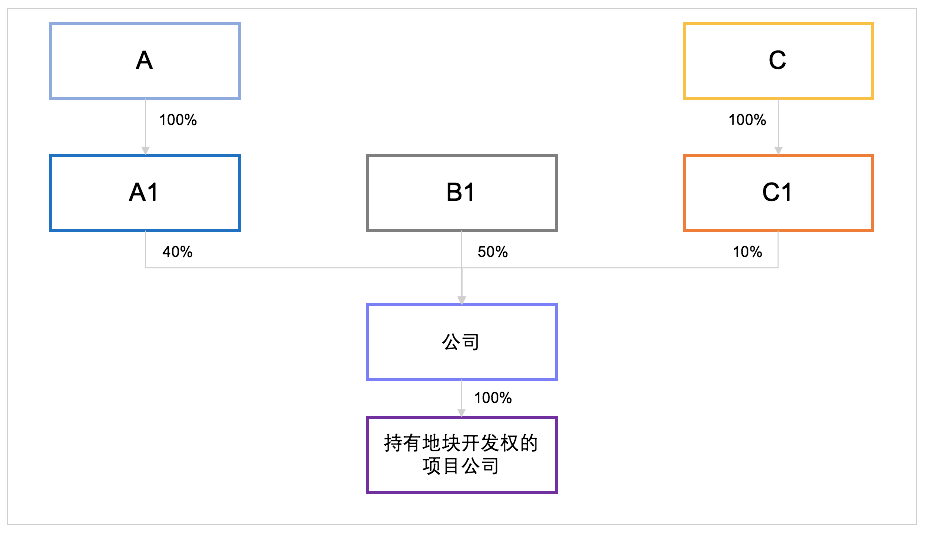Click the 公司 box

click(x=462, y=342)
